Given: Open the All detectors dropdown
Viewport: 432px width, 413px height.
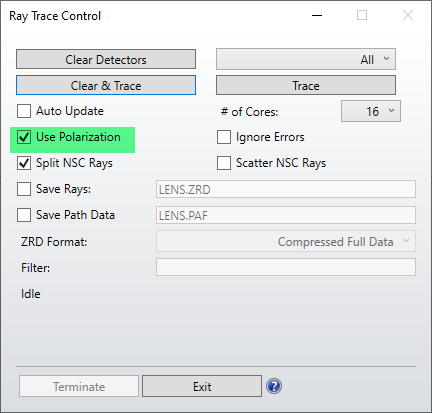Looking at the screenshot, I should click(306, 59).
